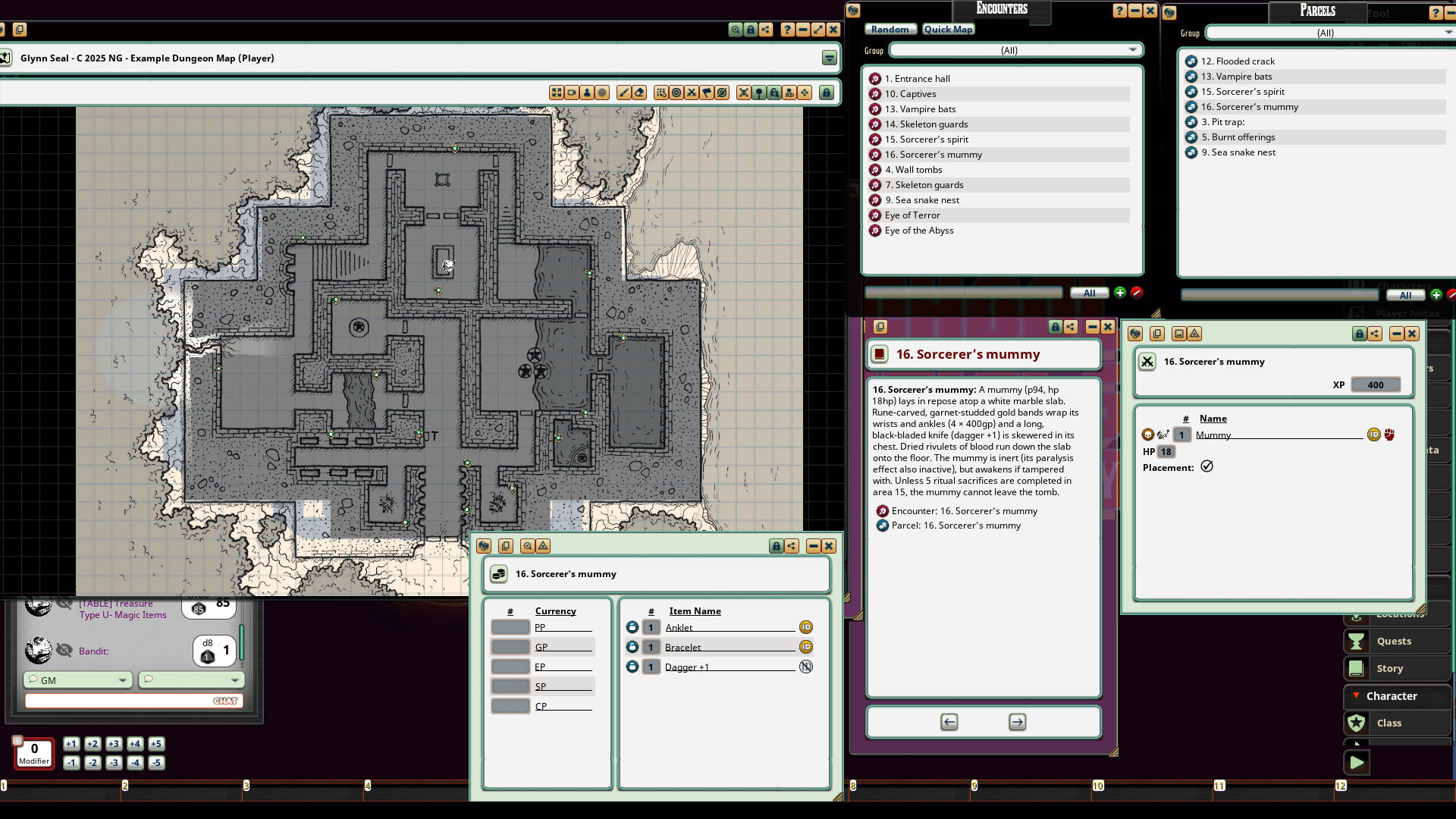1456x819 pixels.
Task: Open help for the map window
Action: pos(788,30)
